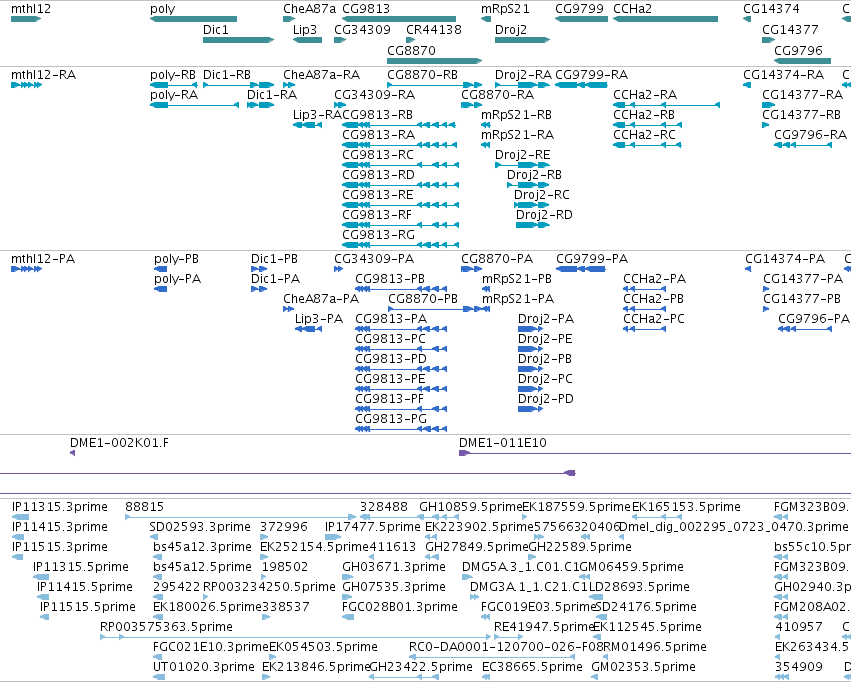The height and width of the screenshot is (682, 851).
Task: Click the 410957 feature label
Action: 799,627
